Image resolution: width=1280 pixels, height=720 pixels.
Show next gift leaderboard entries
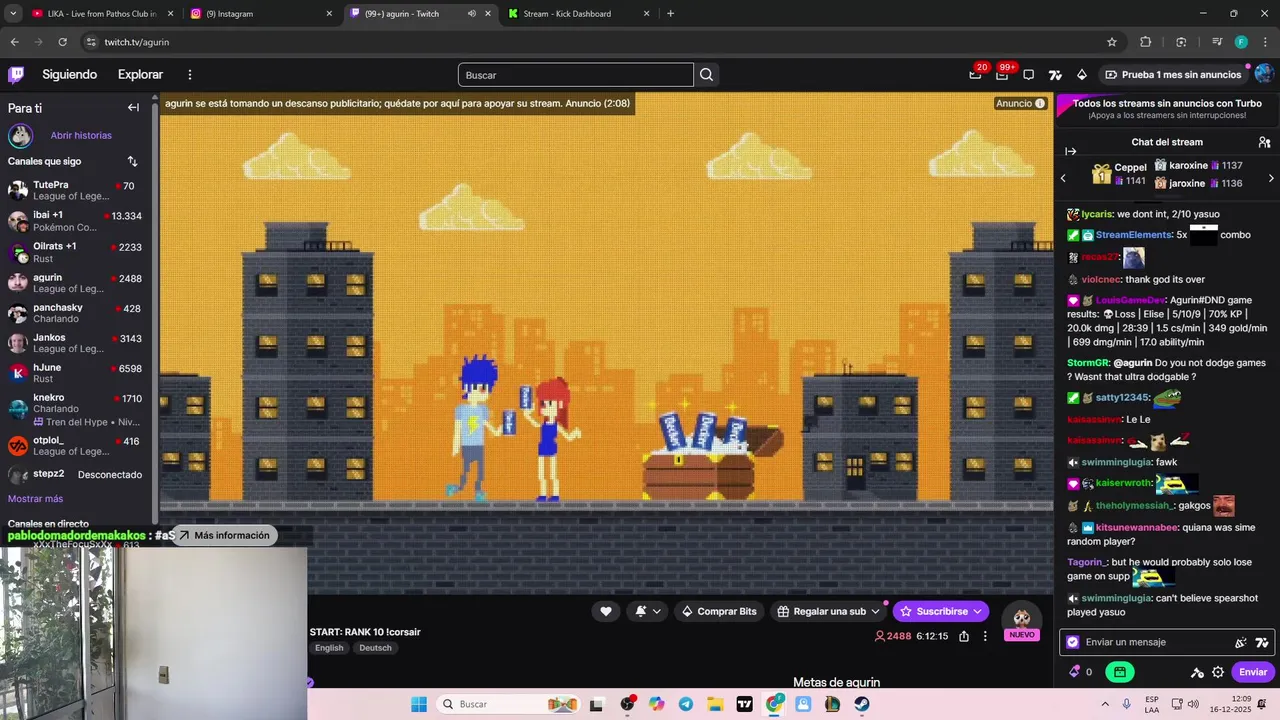tap(1271, 178)
